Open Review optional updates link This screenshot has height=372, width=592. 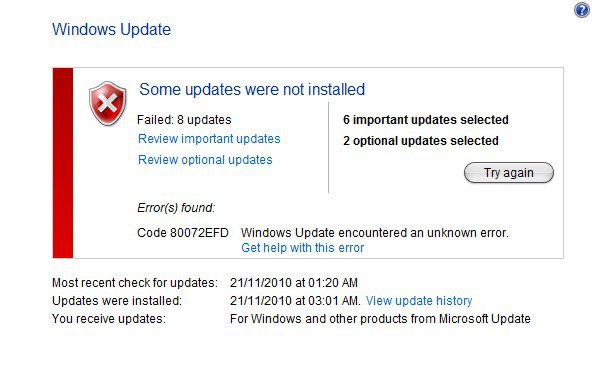tap(205, 160)
